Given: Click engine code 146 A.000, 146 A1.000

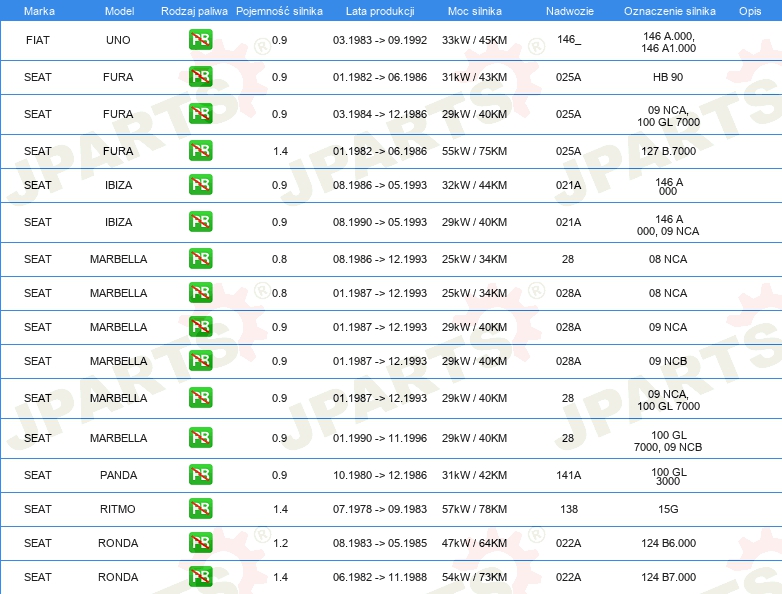Looking at the screenshot, I should coord(668,42).
